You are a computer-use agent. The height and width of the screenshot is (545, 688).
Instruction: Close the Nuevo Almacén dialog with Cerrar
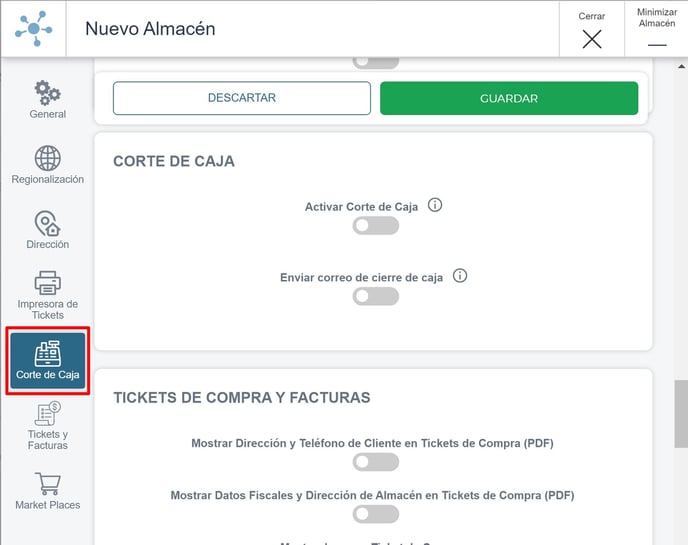[592, 29]
